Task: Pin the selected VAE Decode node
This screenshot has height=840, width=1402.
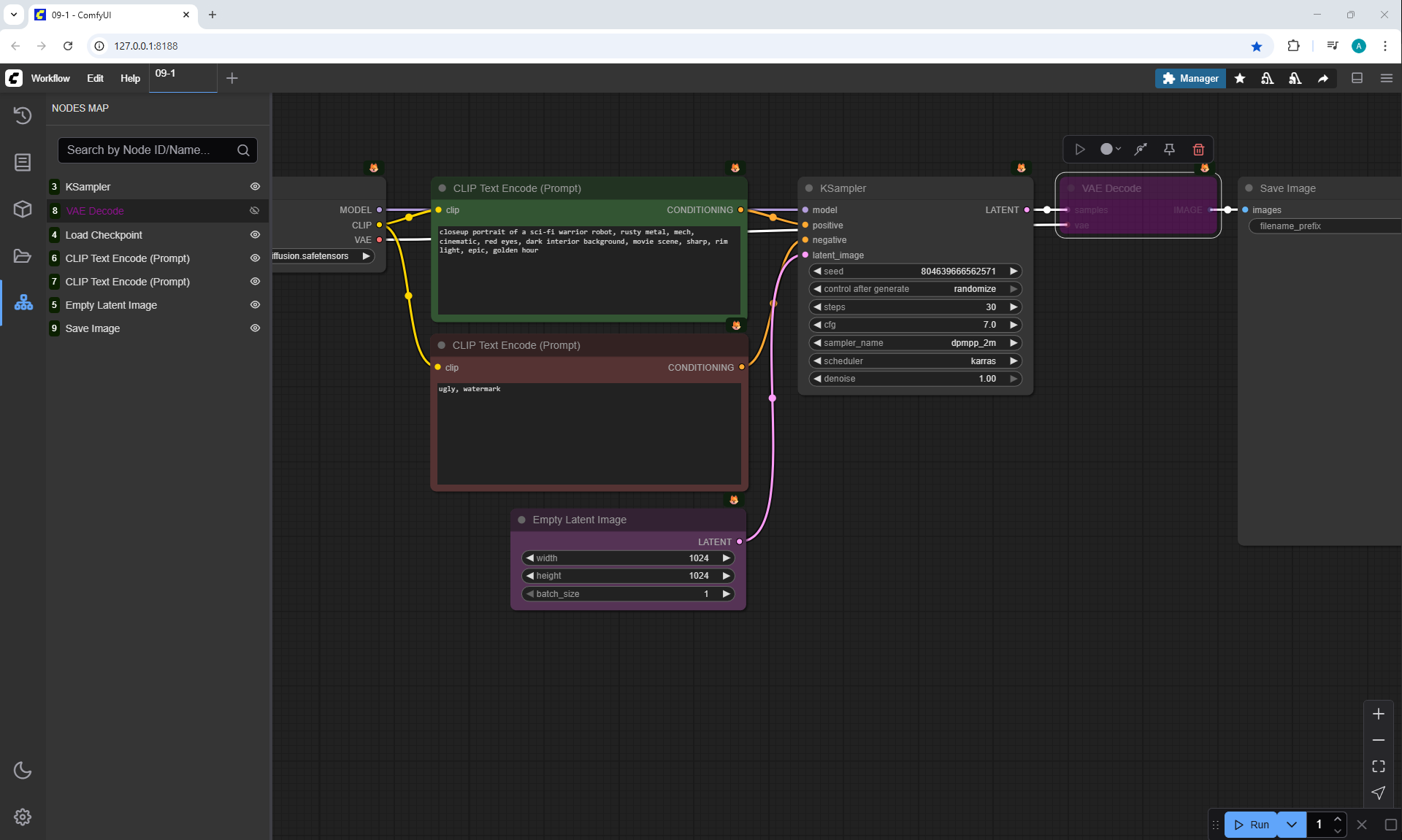Action: click(1169, 150)
